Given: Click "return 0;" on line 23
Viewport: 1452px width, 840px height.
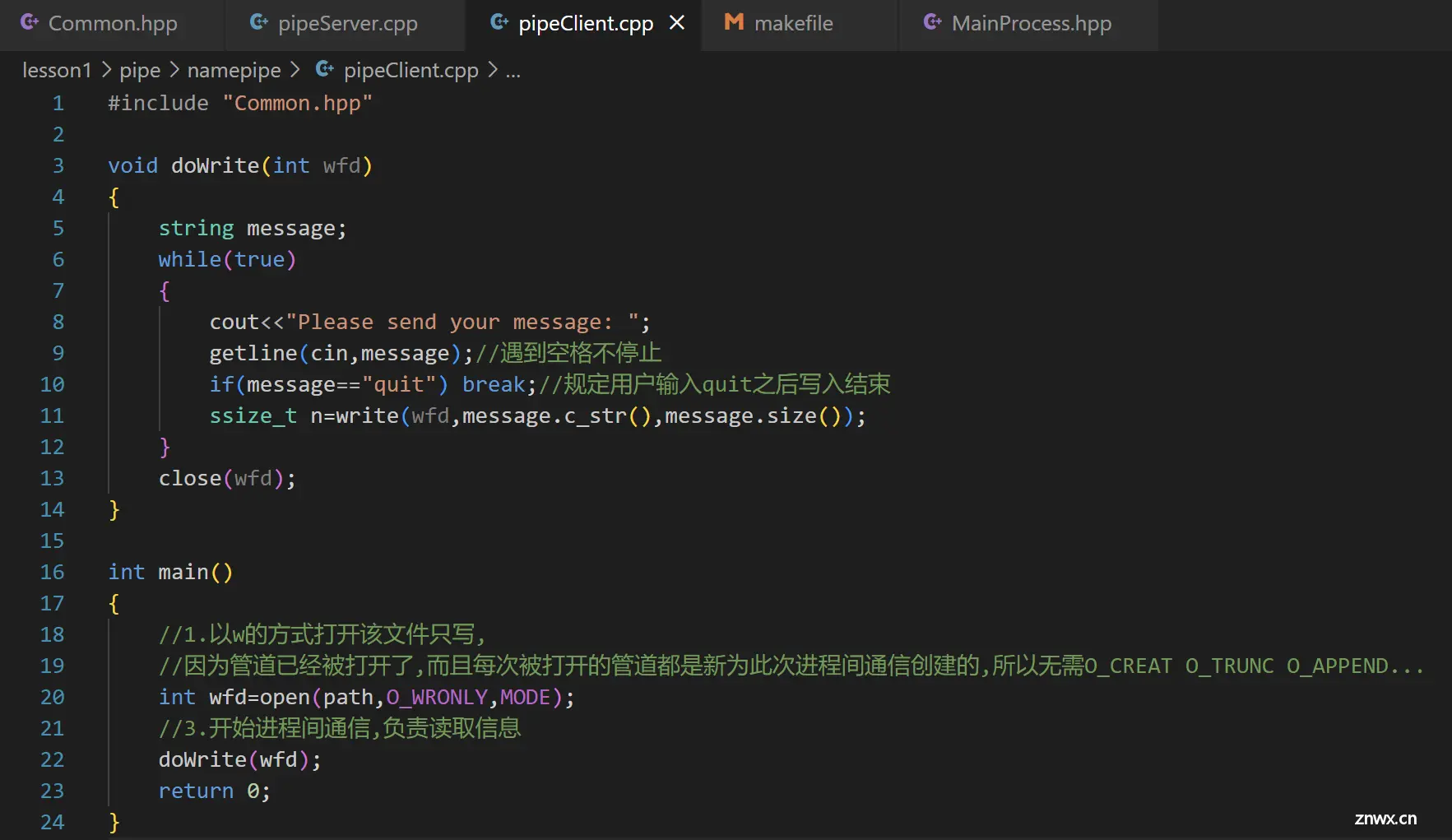Looking at the screenshot, I should 214,791.
